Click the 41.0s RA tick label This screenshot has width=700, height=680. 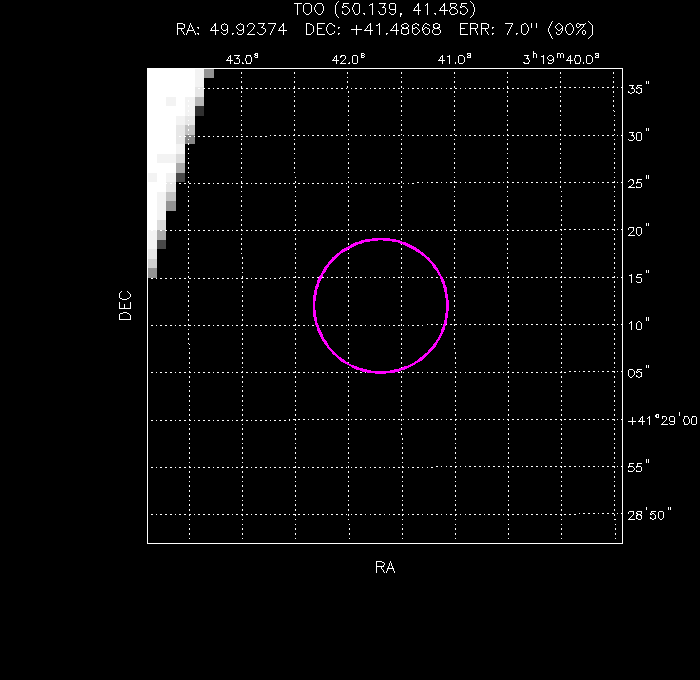(x=456, y=59)
